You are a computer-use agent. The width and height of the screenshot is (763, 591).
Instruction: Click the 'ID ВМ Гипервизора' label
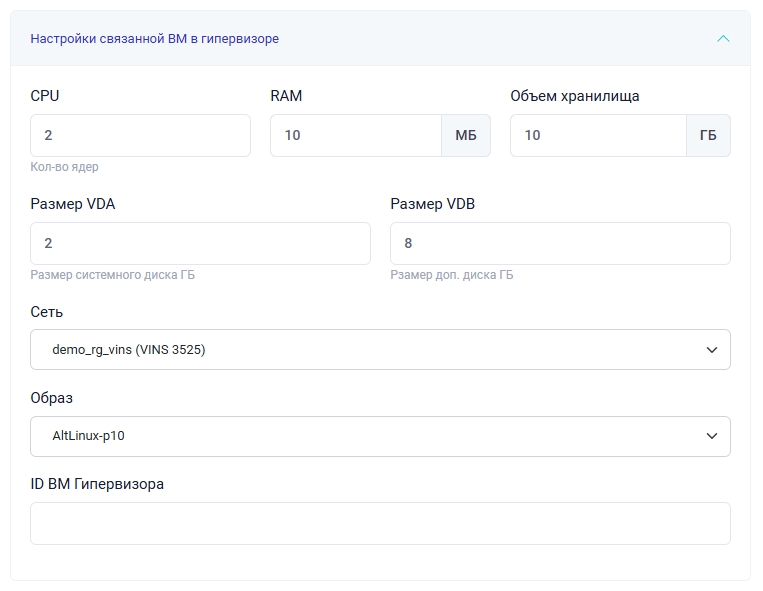(97, 484)
